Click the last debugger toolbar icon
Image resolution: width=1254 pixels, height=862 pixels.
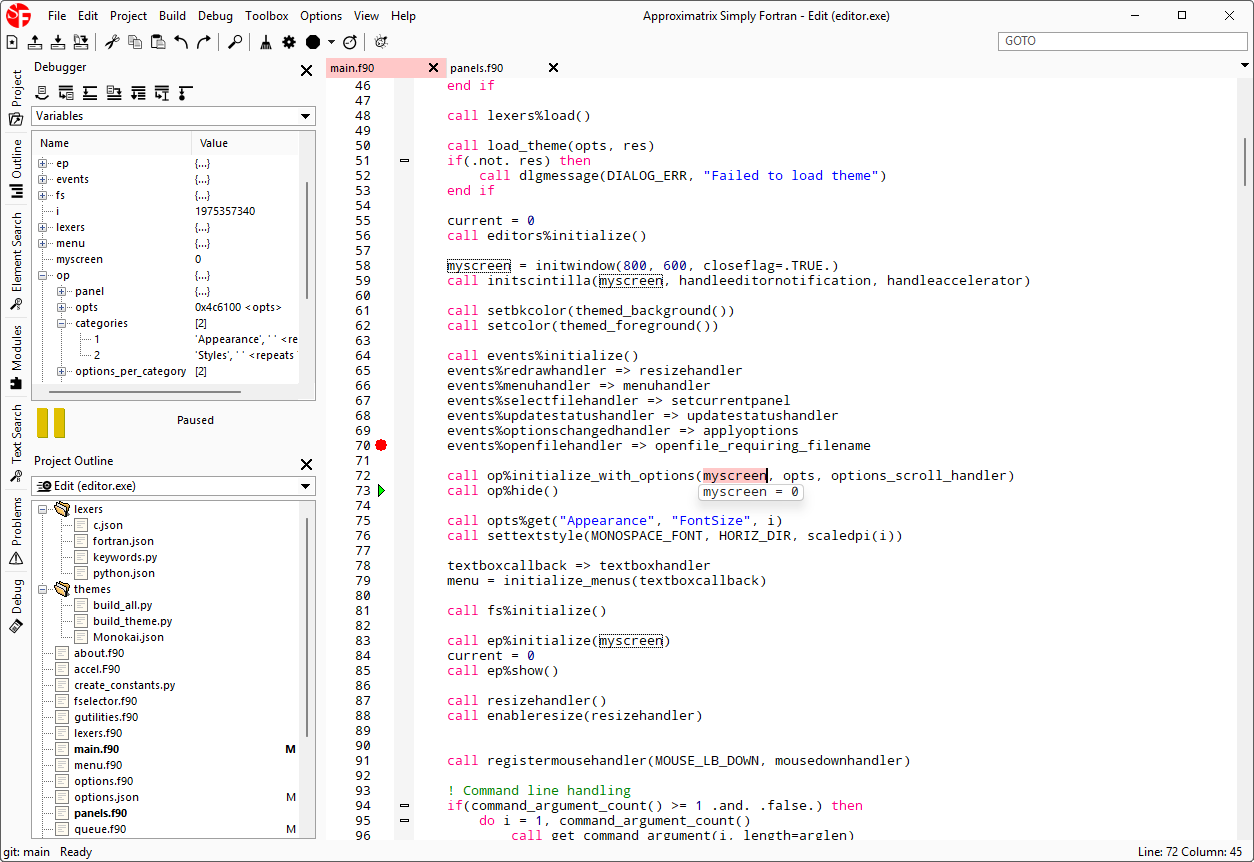pos(185,93)
